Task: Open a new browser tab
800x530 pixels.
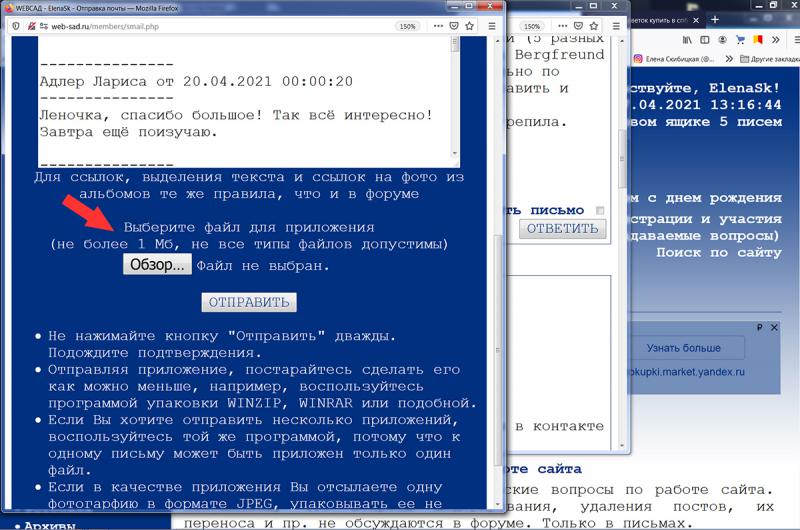Action: (x=714, y=18)
